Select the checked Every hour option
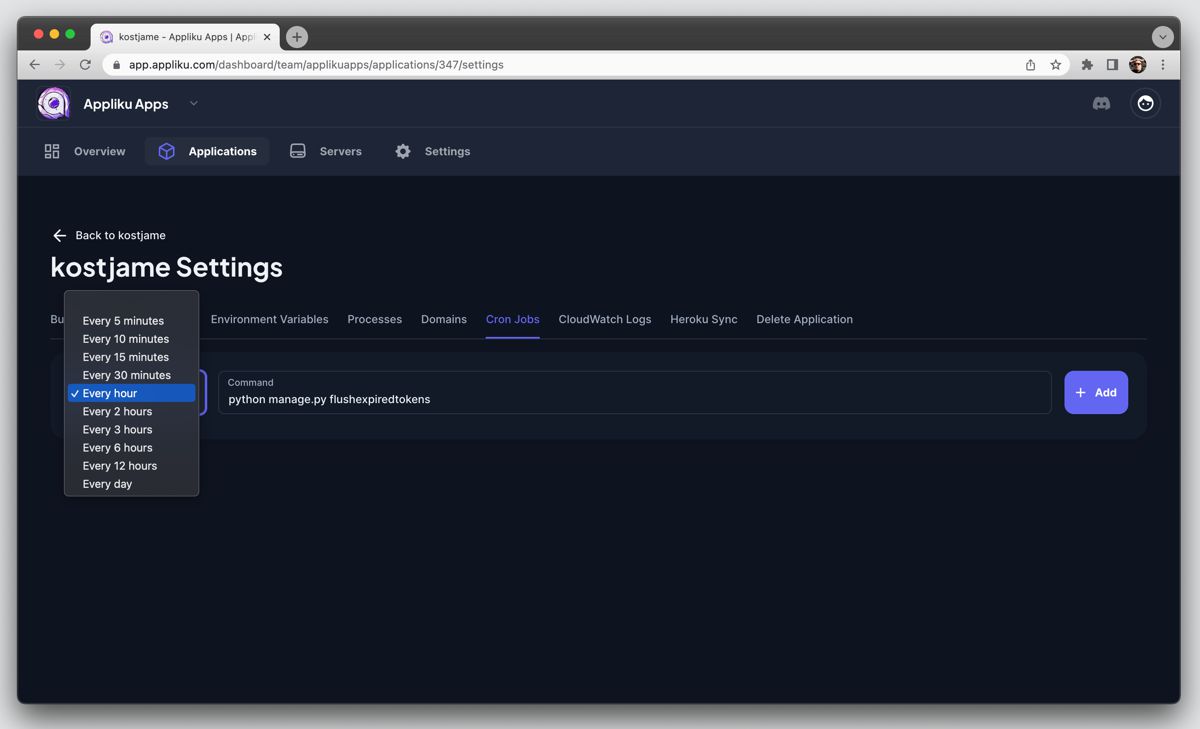1200x729 pixels. [110, 393]
